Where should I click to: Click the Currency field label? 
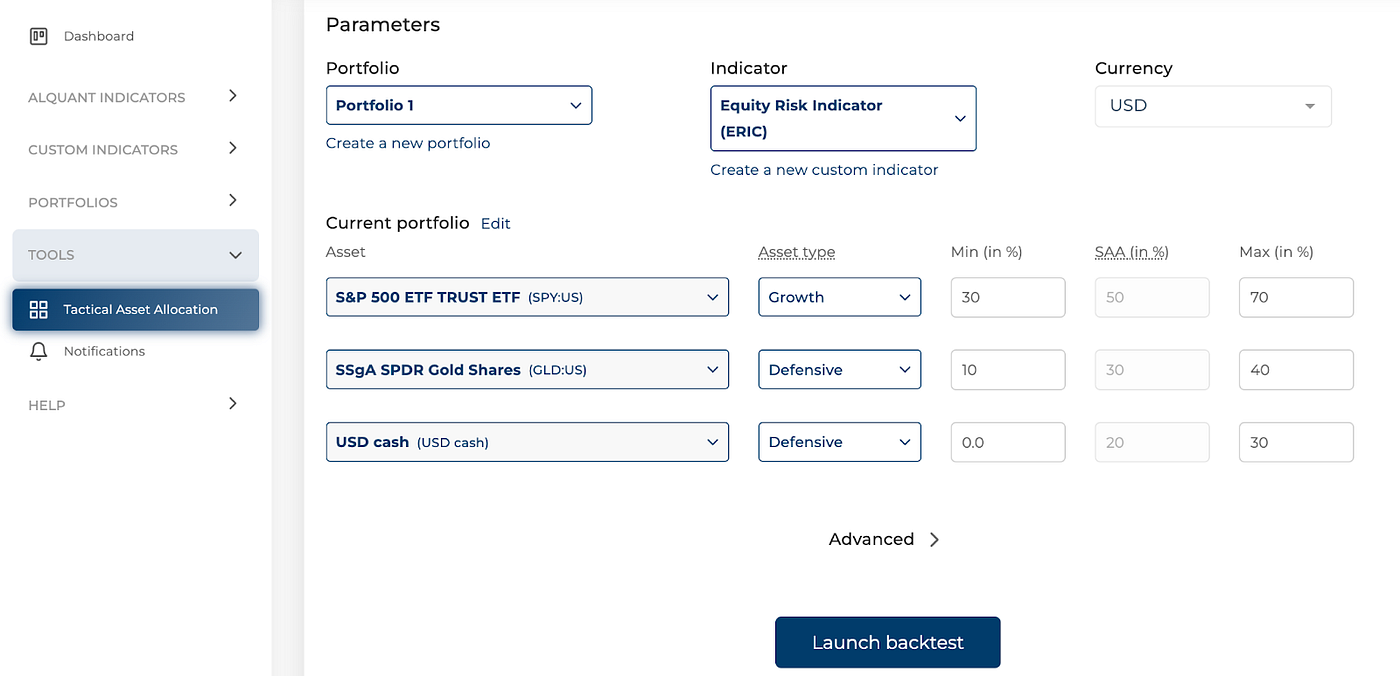coord(1133,68)
